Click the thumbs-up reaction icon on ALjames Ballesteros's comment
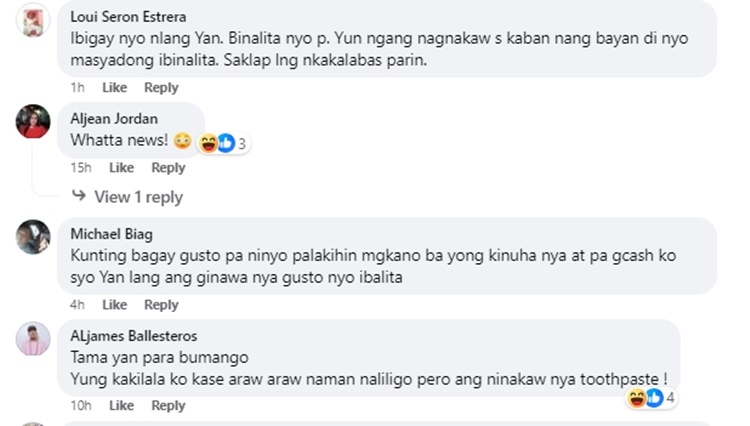 click(x=654, y=398)
